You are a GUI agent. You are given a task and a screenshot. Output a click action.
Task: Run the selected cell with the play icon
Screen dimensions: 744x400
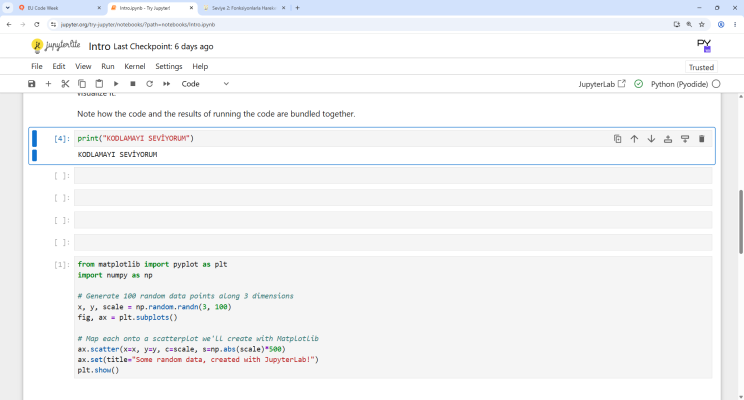click(116, 84)
